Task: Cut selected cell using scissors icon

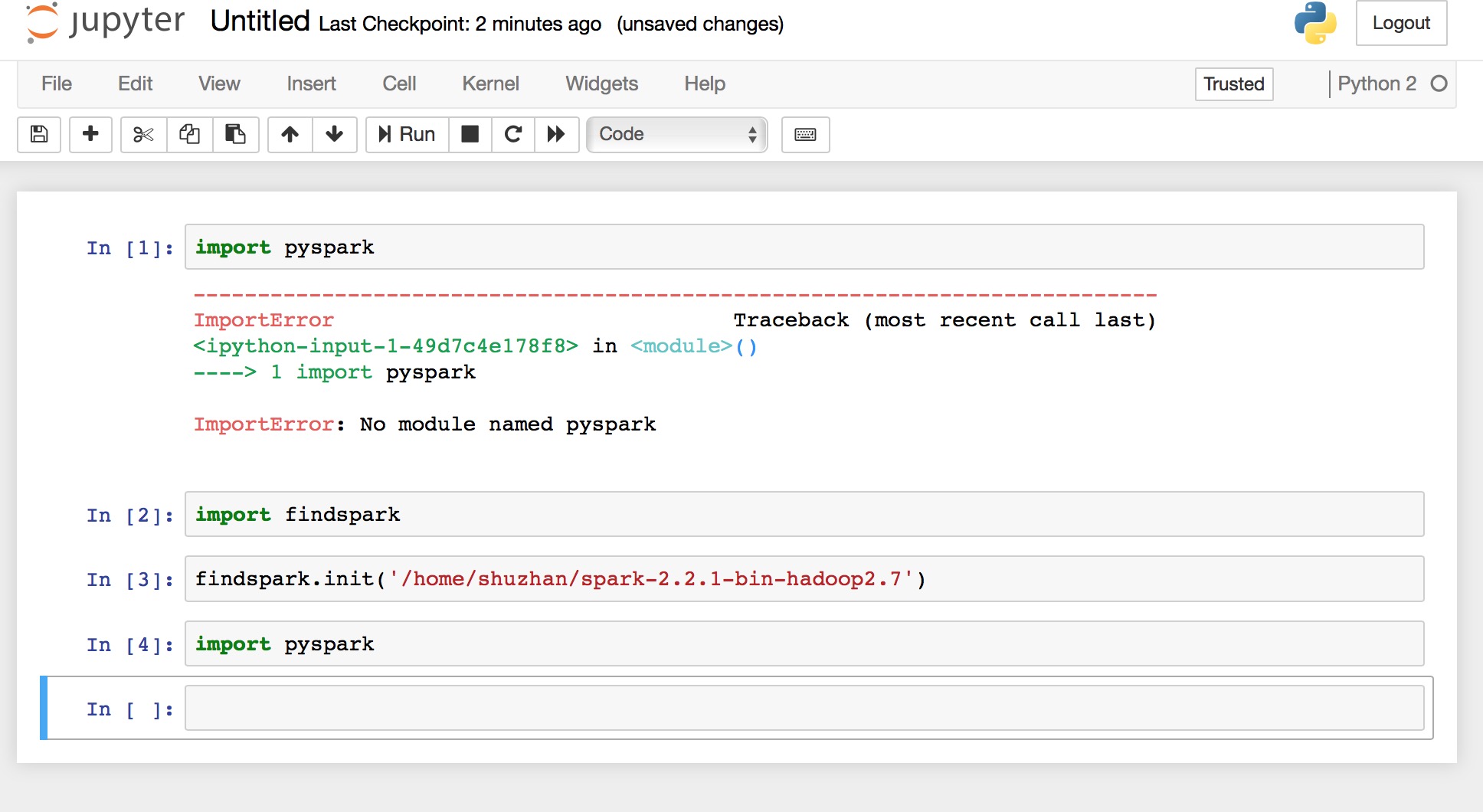Action: click(x=143, y=135)
